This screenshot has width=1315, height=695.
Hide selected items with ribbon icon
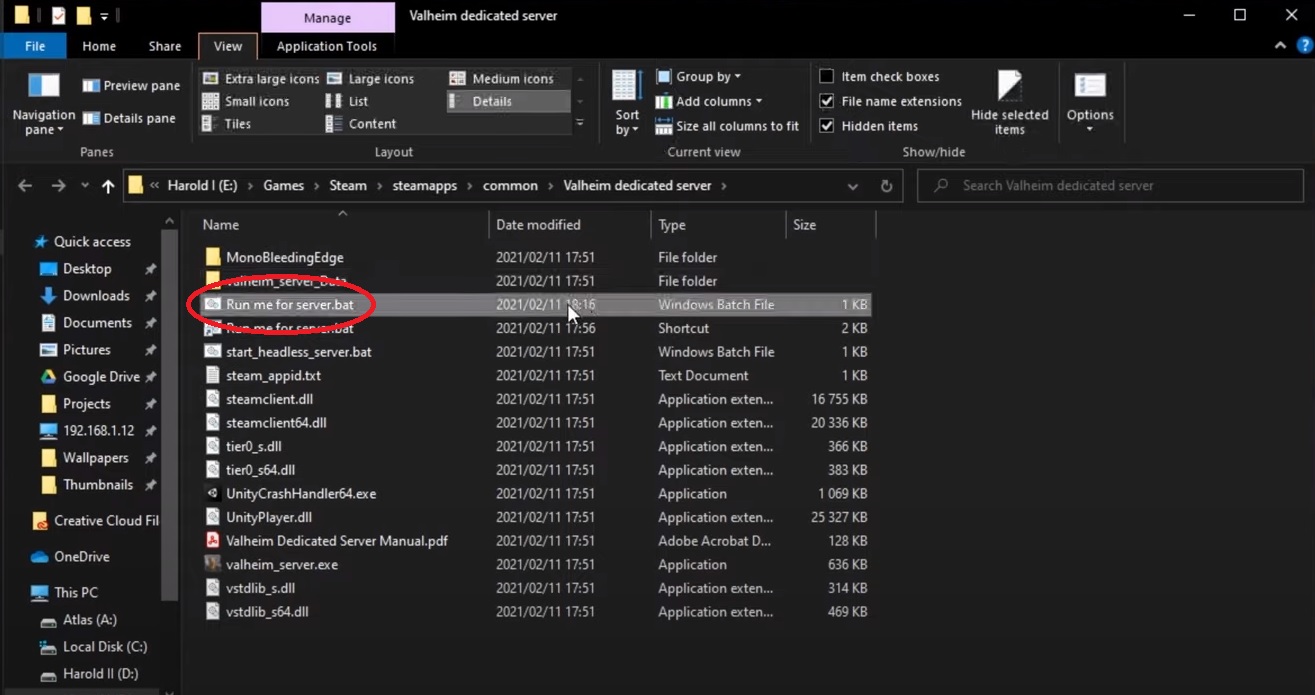(x=1009, y=101)
